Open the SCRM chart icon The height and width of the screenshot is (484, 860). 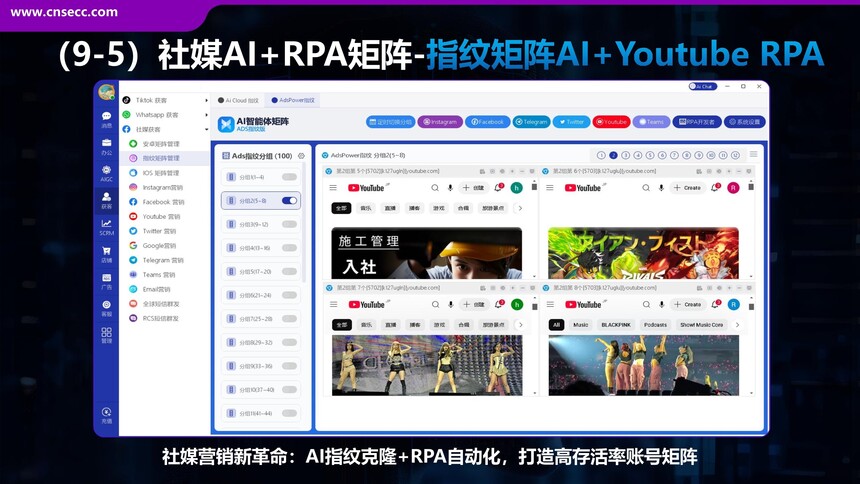106,227
